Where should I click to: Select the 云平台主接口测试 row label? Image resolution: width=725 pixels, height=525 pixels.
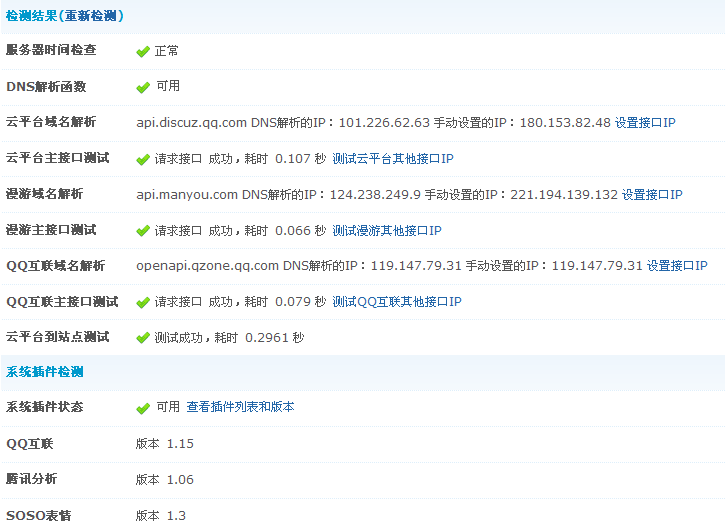click(58, 158)
